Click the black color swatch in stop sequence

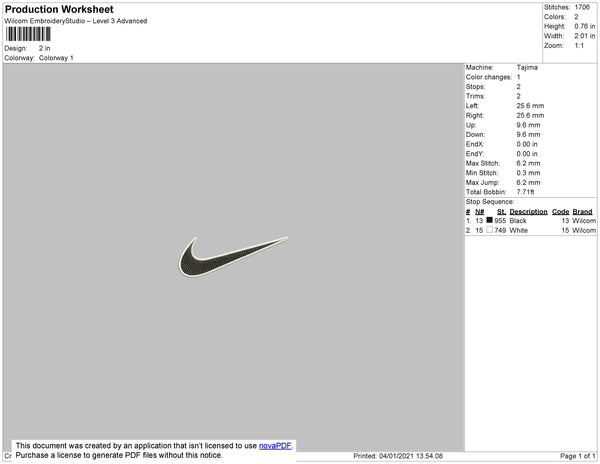(489, 220)
